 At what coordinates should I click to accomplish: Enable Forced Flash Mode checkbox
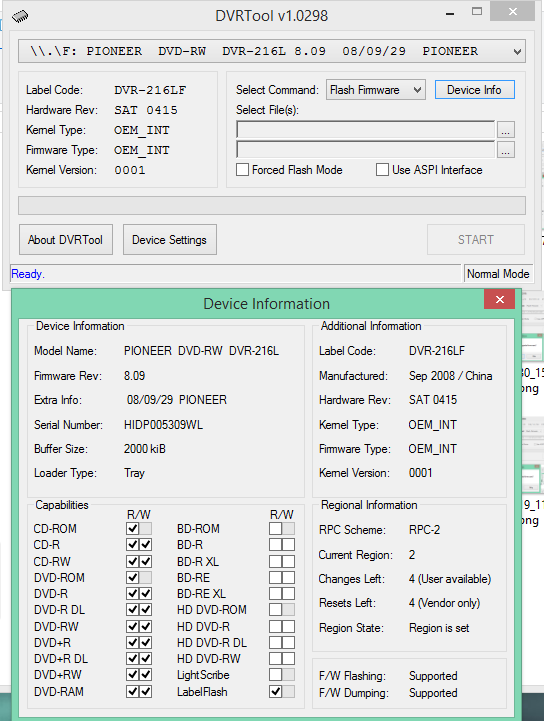242,170
